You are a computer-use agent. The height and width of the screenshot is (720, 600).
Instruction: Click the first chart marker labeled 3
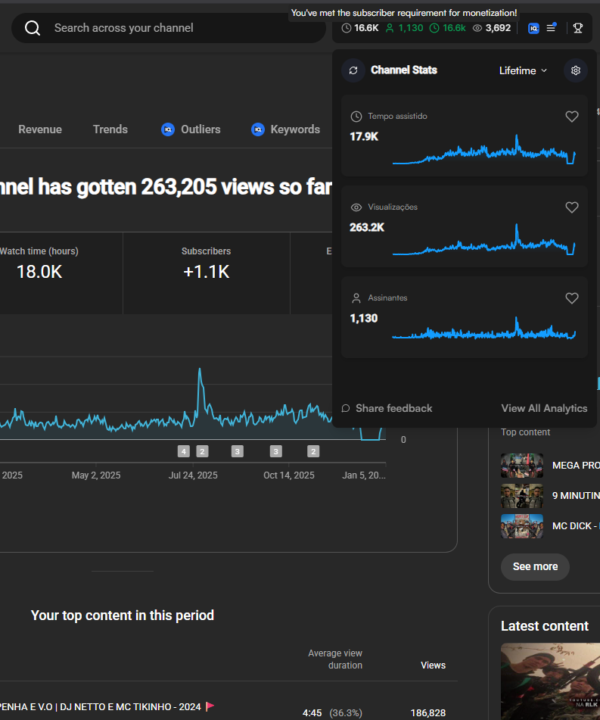(x=237, y=451)
